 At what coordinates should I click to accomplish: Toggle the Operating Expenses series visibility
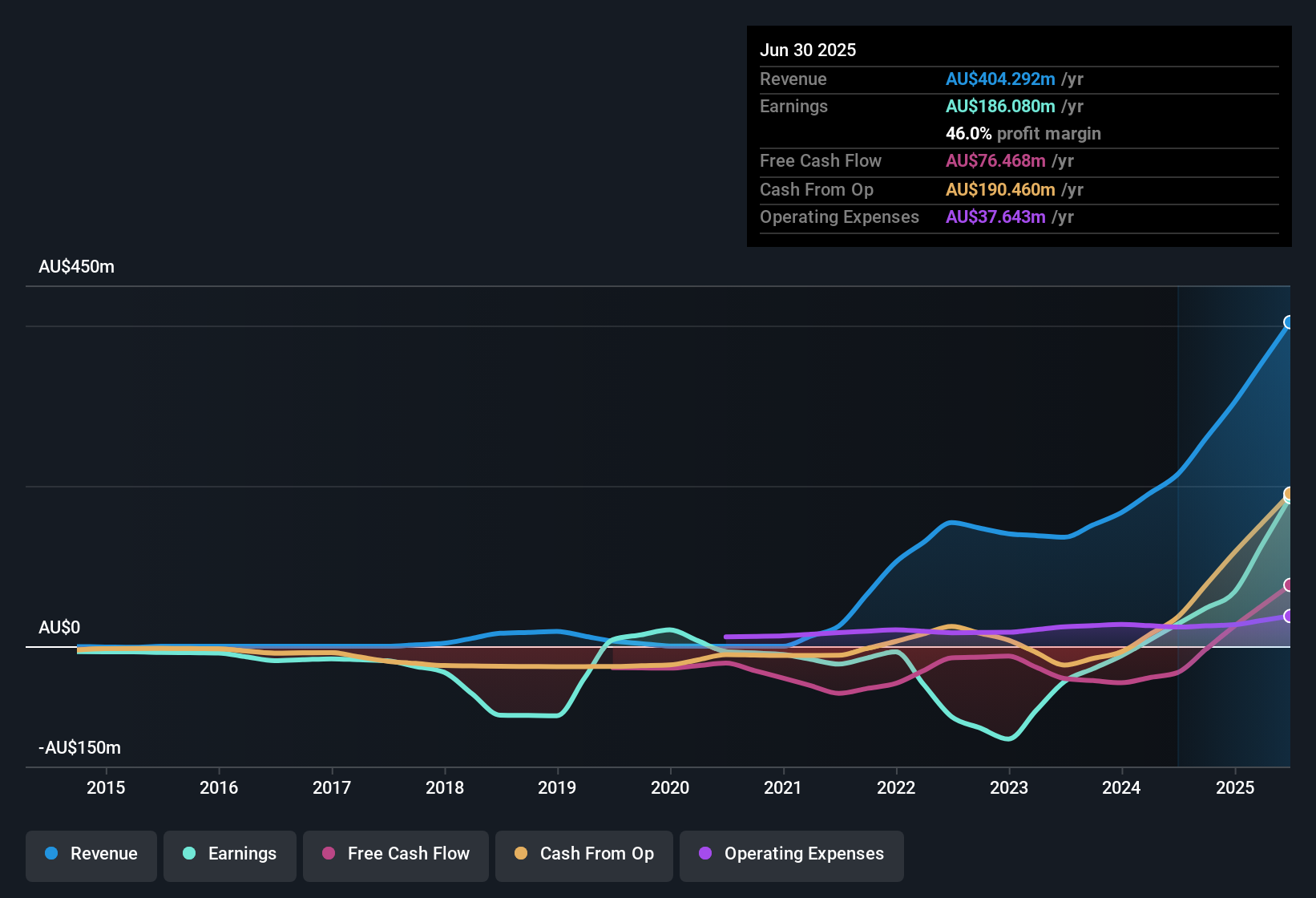pyautogui.click(x=791, y=854)
